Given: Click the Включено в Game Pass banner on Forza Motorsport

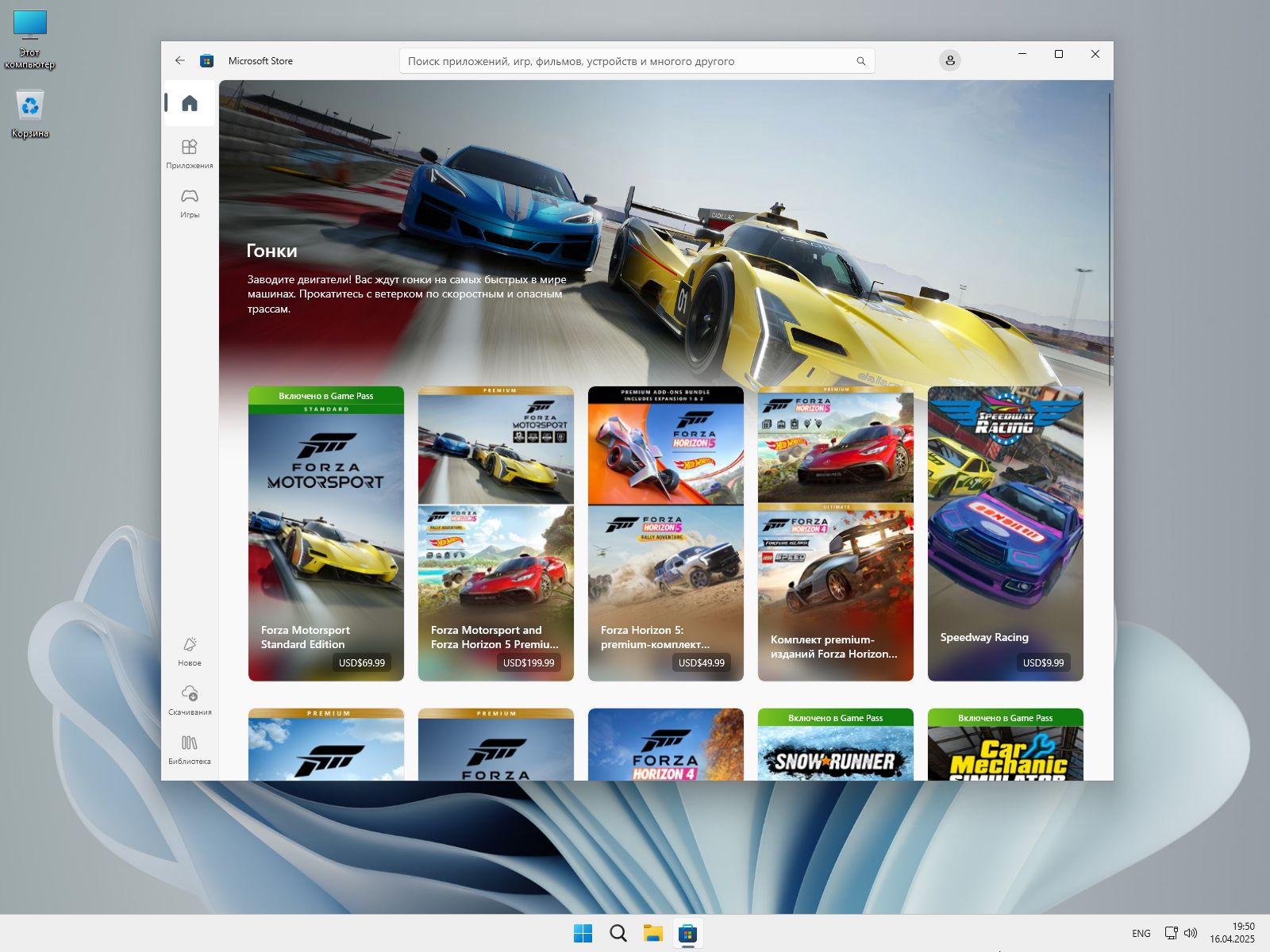Looking at the screenshot, I should click(326, 395).
